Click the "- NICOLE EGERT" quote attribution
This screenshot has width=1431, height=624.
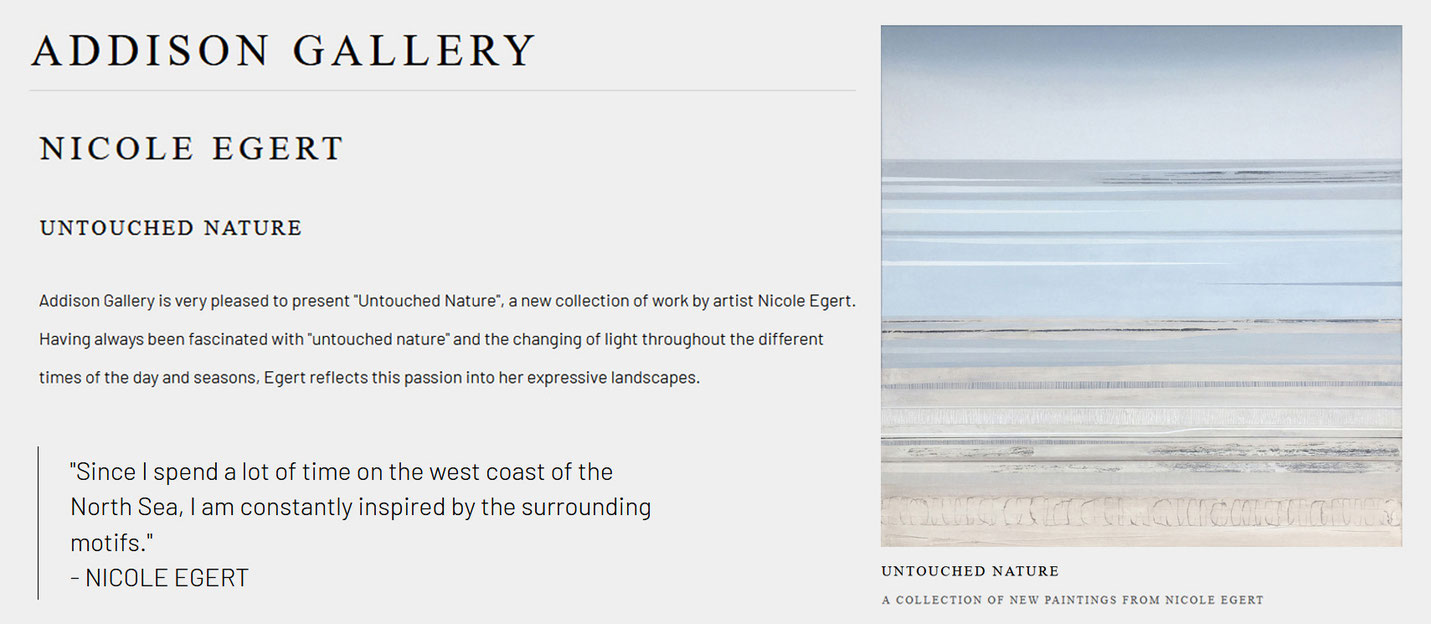pyautogui.click(x=159, y=578)
